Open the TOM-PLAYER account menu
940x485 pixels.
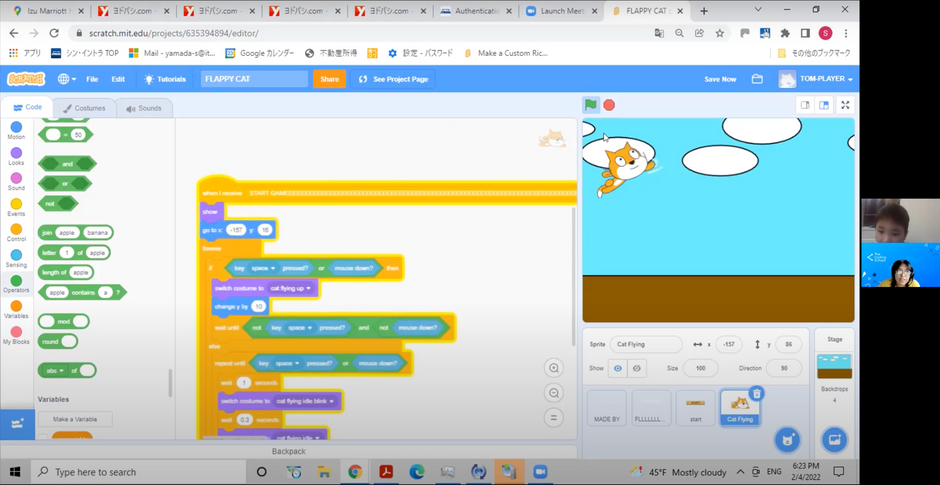(815, 79)
